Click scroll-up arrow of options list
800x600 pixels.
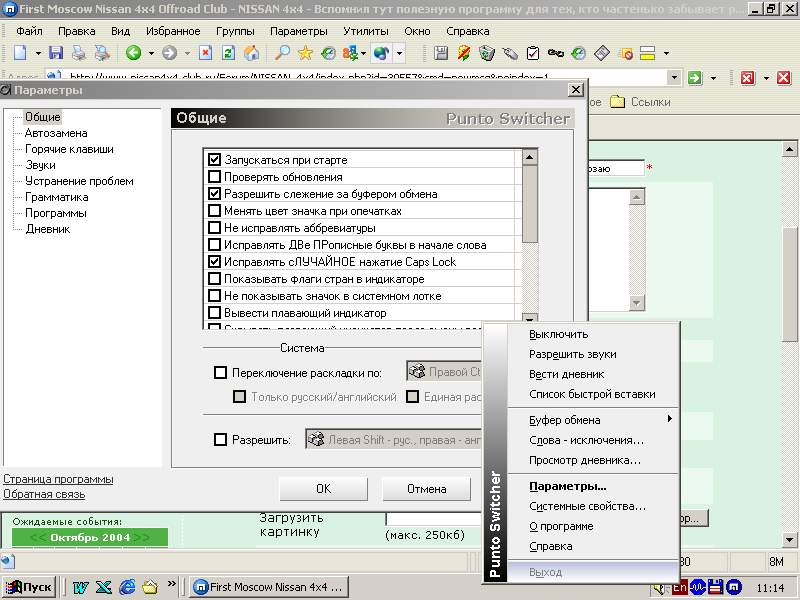[530, 157]
